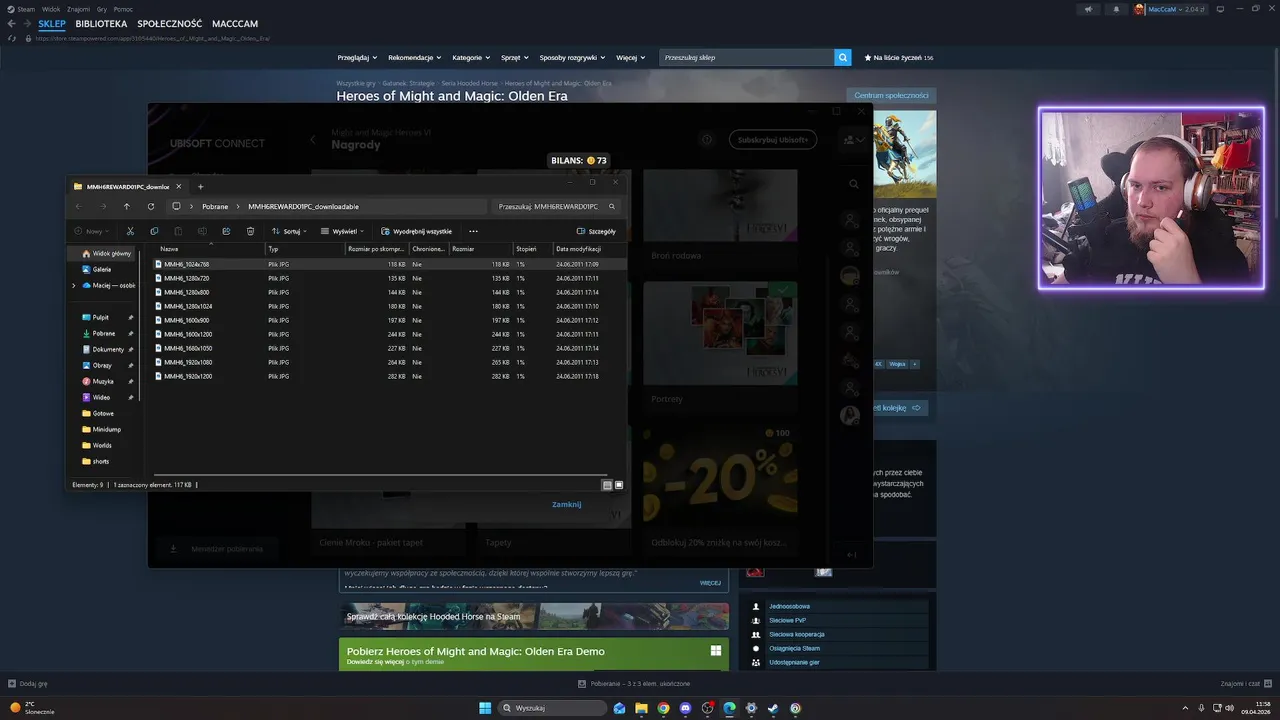Delete the selected file using trash icon
1280x720 pixels.
(x=250, y=231)
